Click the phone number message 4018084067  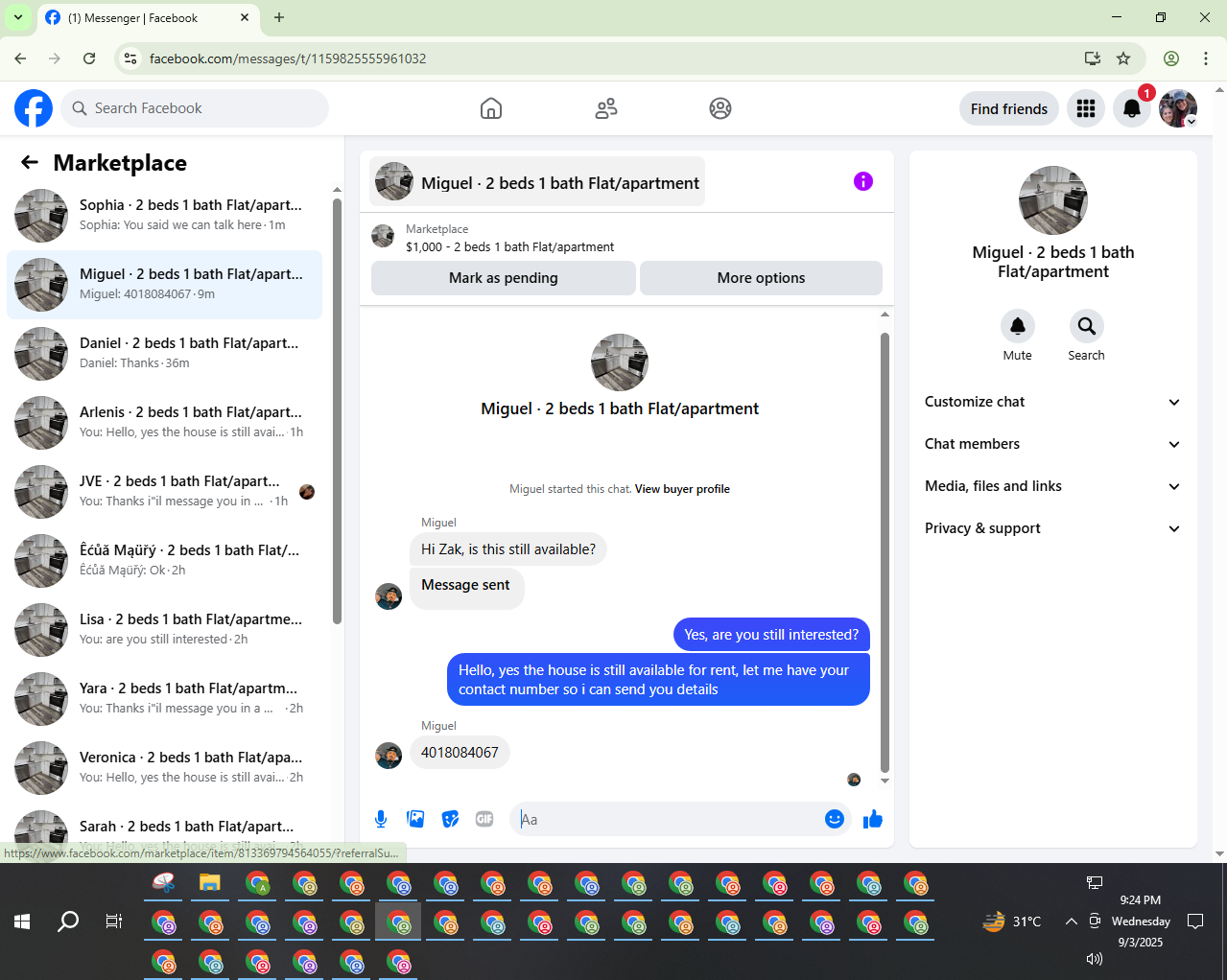[x=460, y=753]
